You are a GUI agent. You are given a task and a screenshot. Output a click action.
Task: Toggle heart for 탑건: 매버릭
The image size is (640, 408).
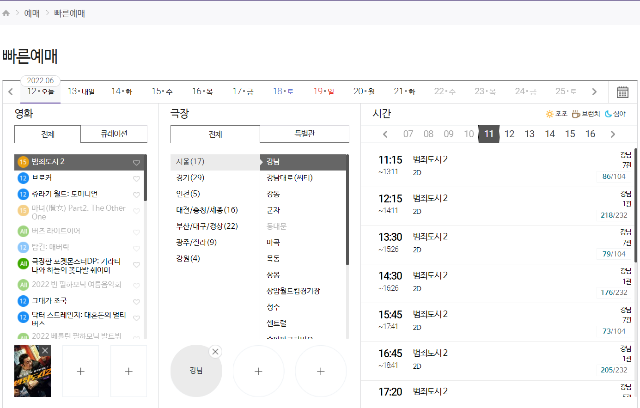point(136,248)
